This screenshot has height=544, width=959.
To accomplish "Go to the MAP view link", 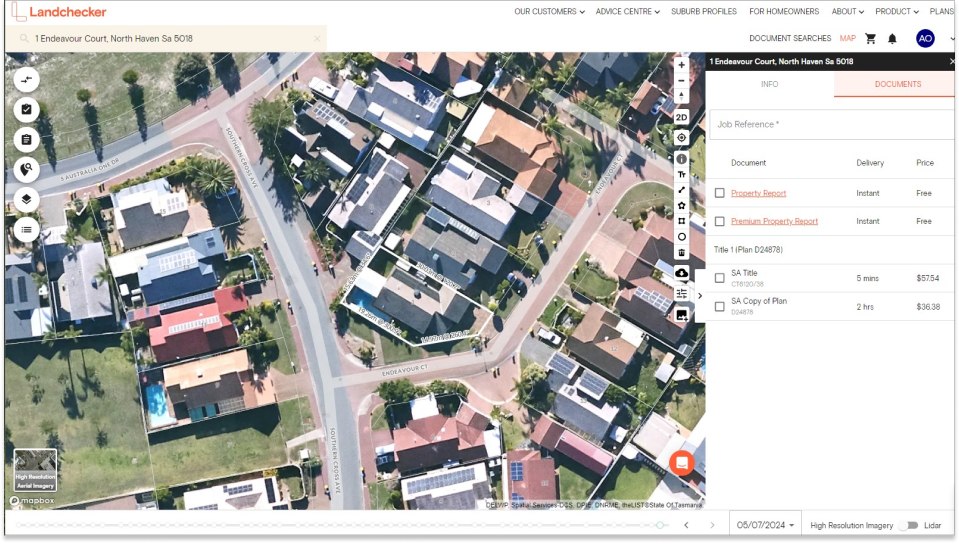I will pos(848,39).
